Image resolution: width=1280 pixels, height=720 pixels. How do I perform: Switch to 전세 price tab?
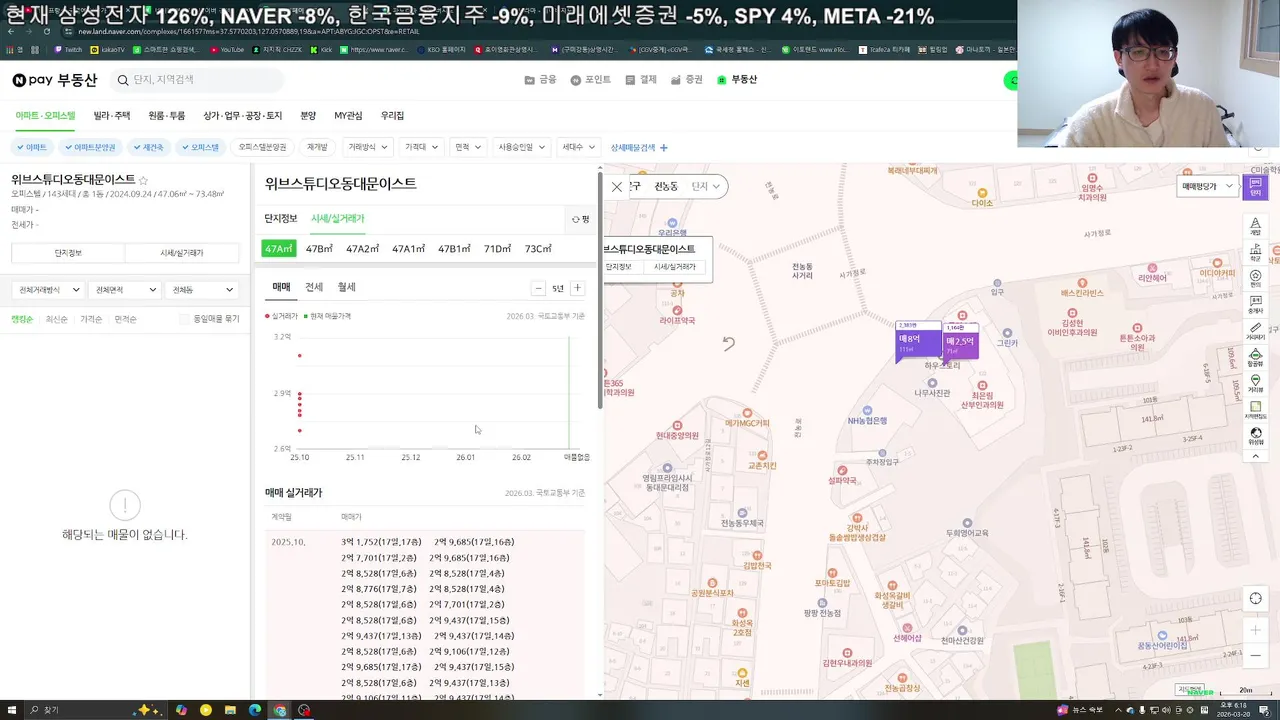pyautogui.click(x=314, y=288)
